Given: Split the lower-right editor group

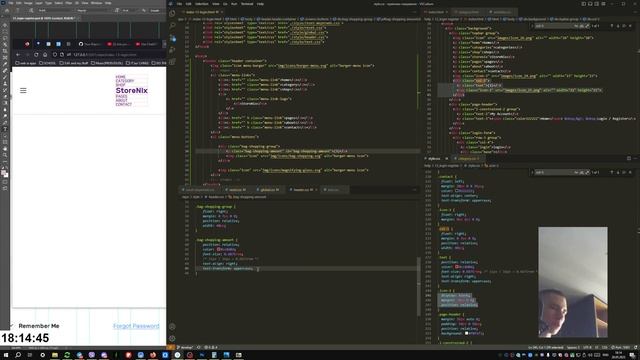Looking at the screenshot, I should (x=629, y=158).
